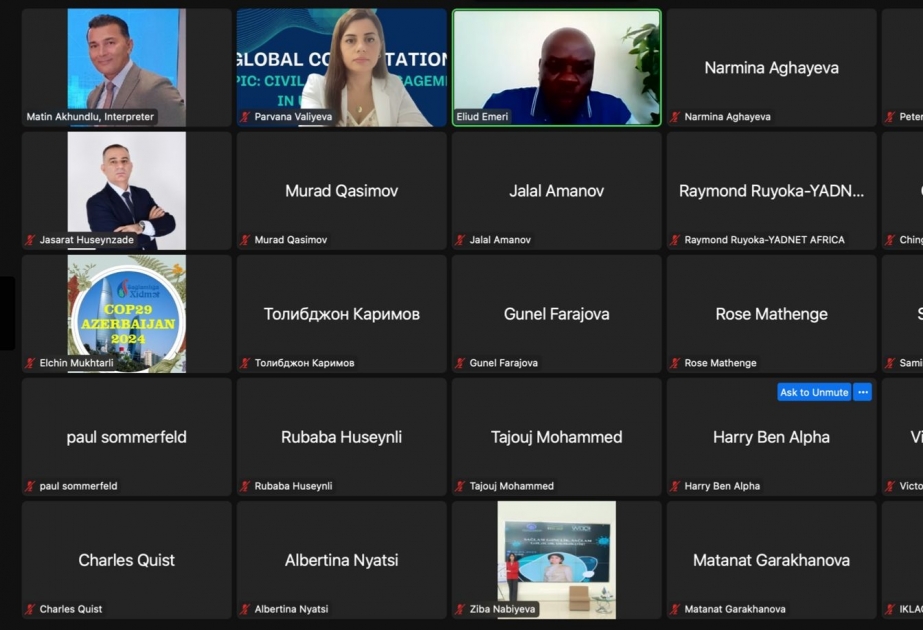This screenshot has height=630, width=923.
Task: Click large 'Matanat Garakhanova' name in tile
Action: click(771, 560)
